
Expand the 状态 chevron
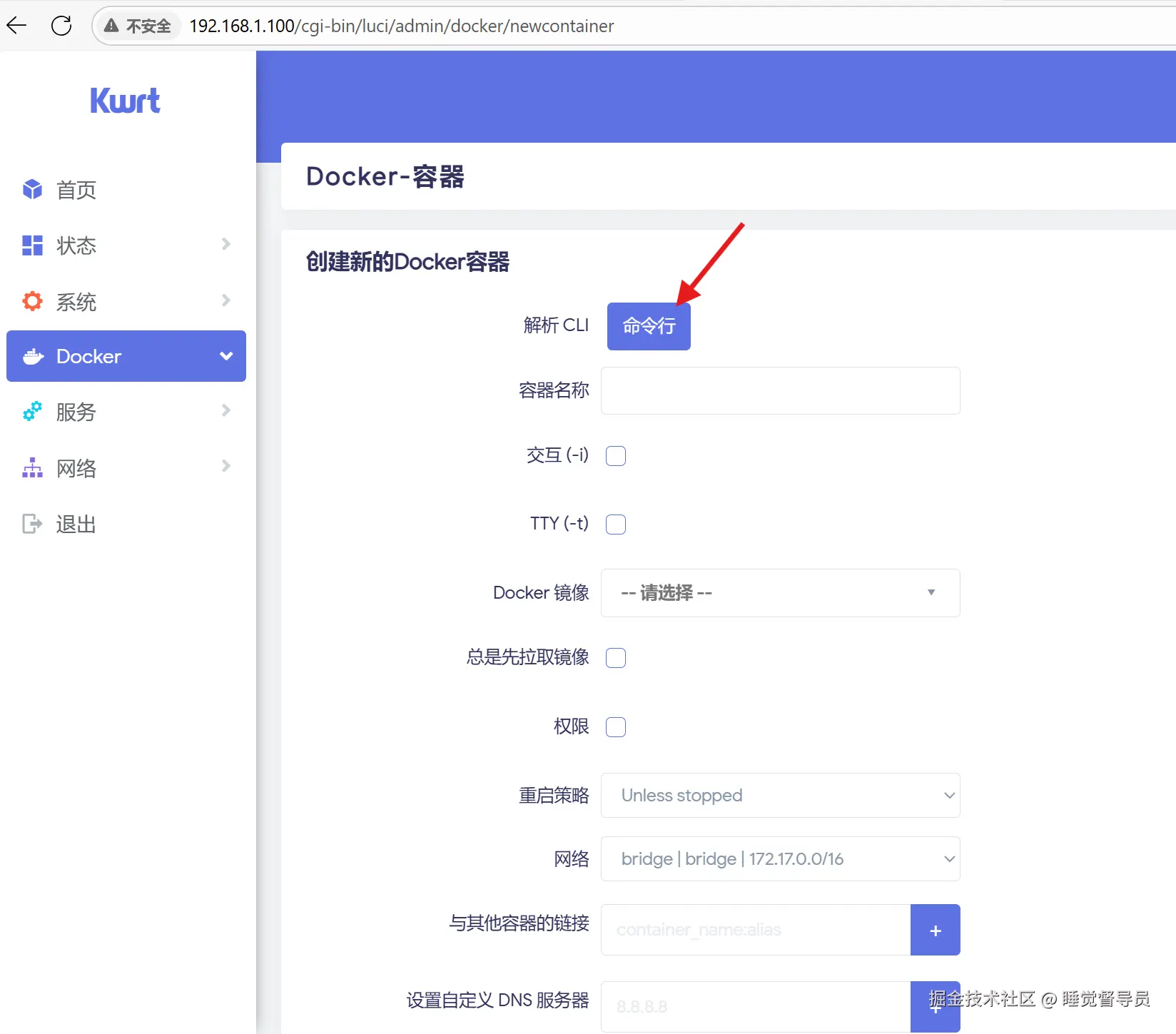(226, 244)
